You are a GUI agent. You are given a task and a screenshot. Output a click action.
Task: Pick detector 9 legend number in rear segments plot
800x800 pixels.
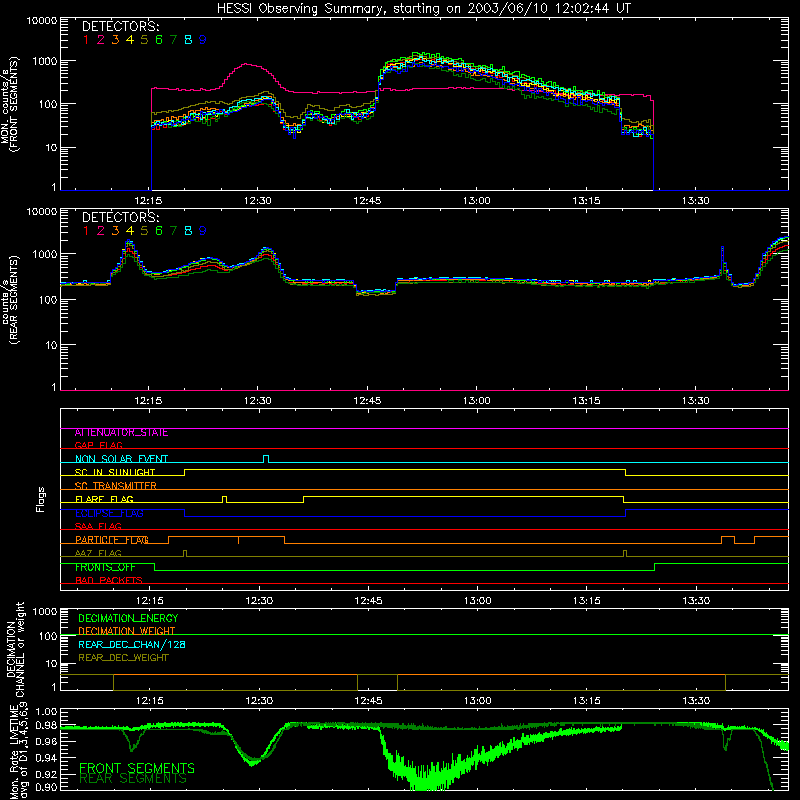[203, 231]
